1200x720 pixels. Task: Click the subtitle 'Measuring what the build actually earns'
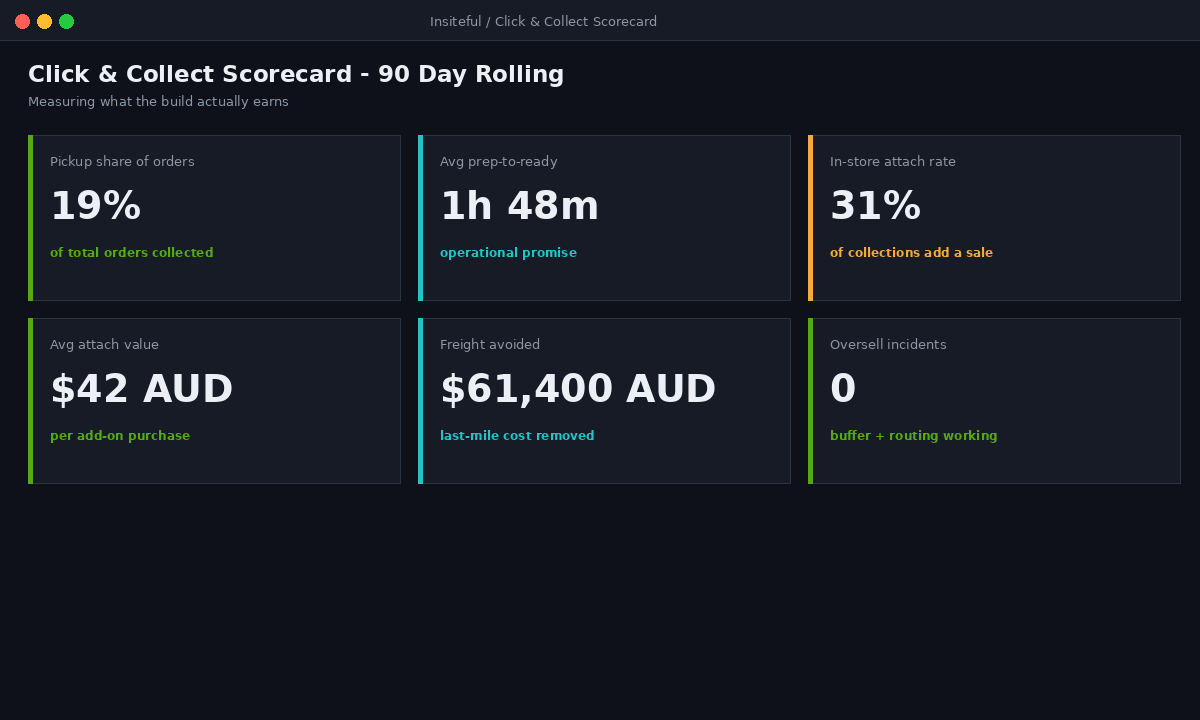click(x=158, y=102)
